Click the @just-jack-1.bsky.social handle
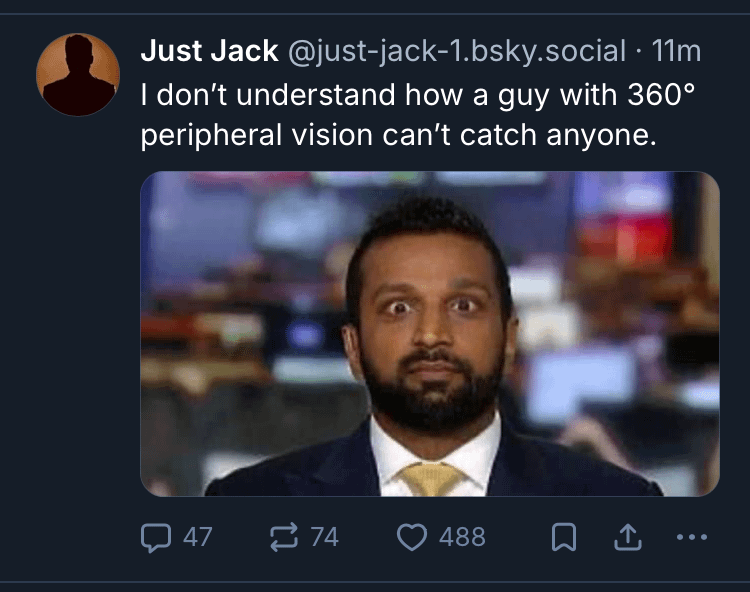750x592 pixels. [457, 50]
